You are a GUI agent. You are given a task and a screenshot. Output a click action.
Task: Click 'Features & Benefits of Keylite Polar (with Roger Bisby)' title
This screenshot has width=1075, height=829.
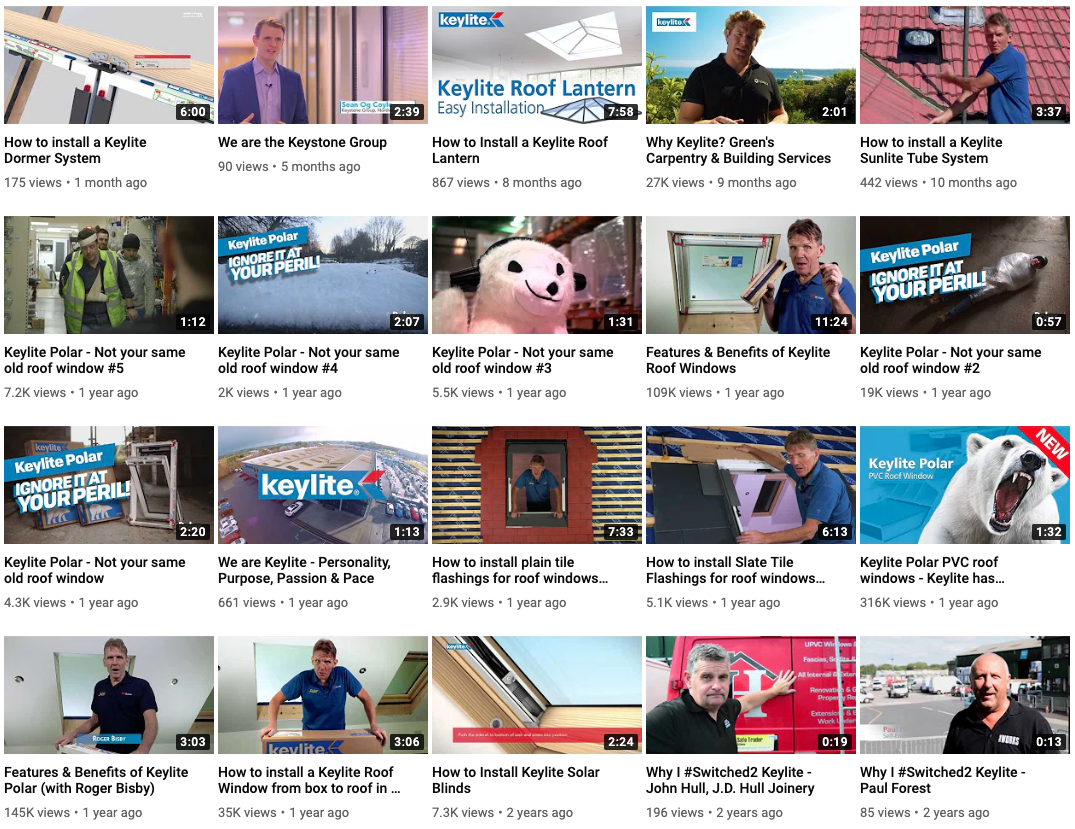tap(96, 780)
